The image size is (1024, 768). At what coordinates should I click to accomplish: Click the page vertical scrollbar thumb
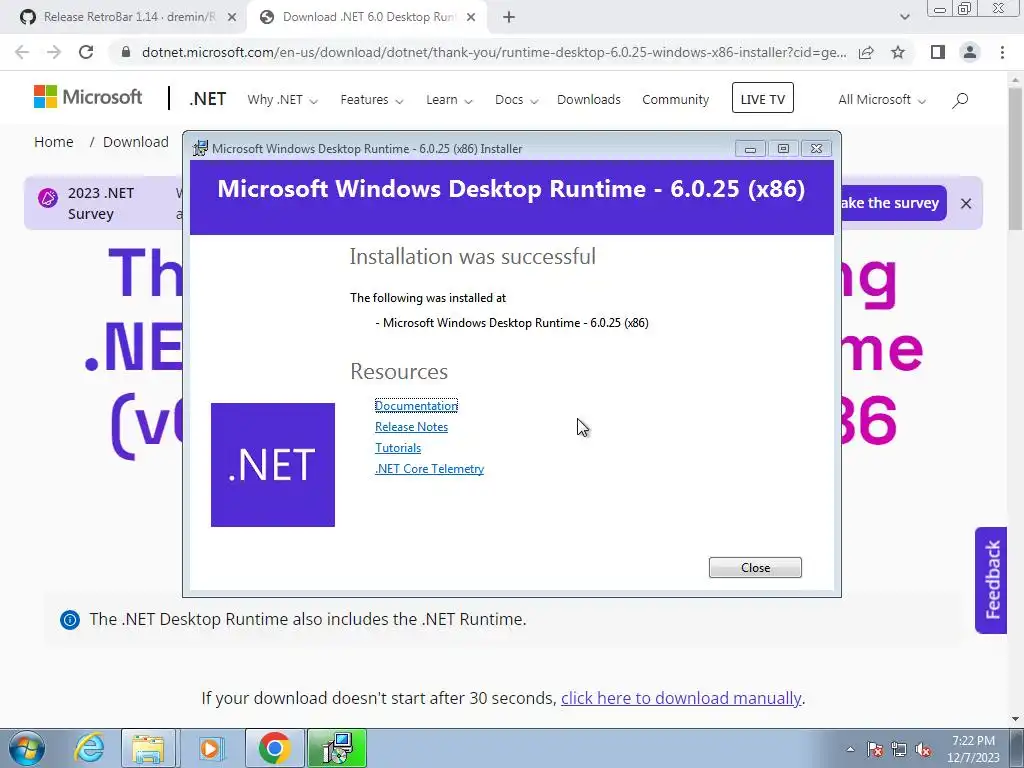click(x=1015, y=157)
